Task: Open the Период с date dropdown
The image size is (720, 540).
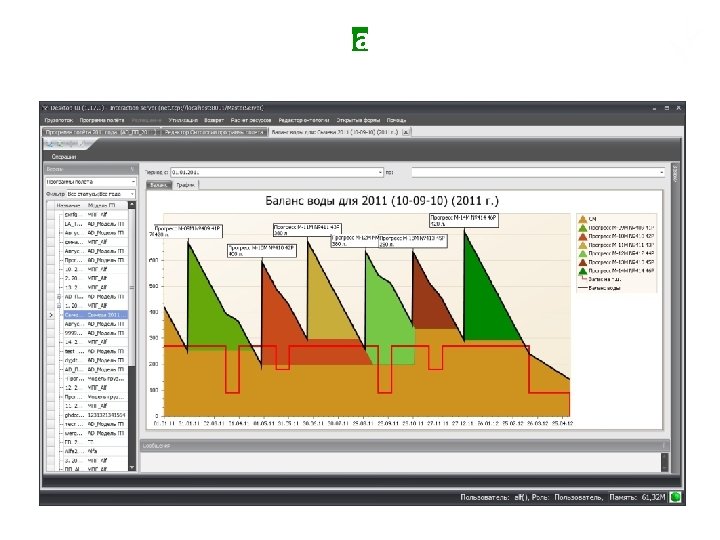Action: (x=380, y=173)
